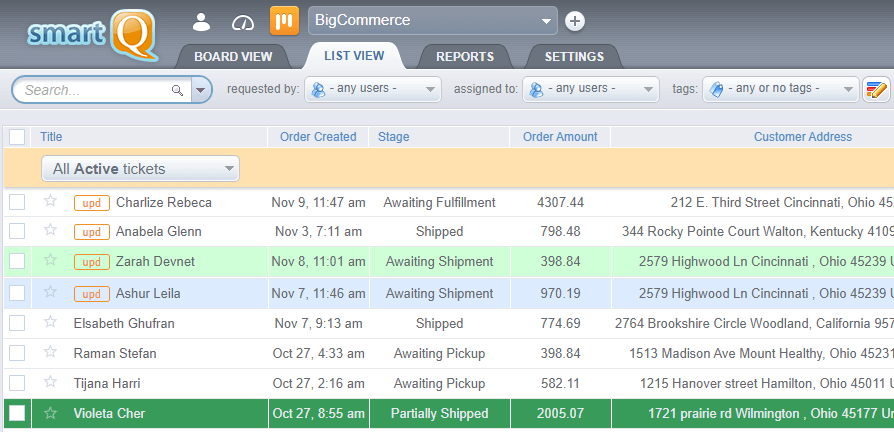Click the Partially Shipped stage cell

440,413
